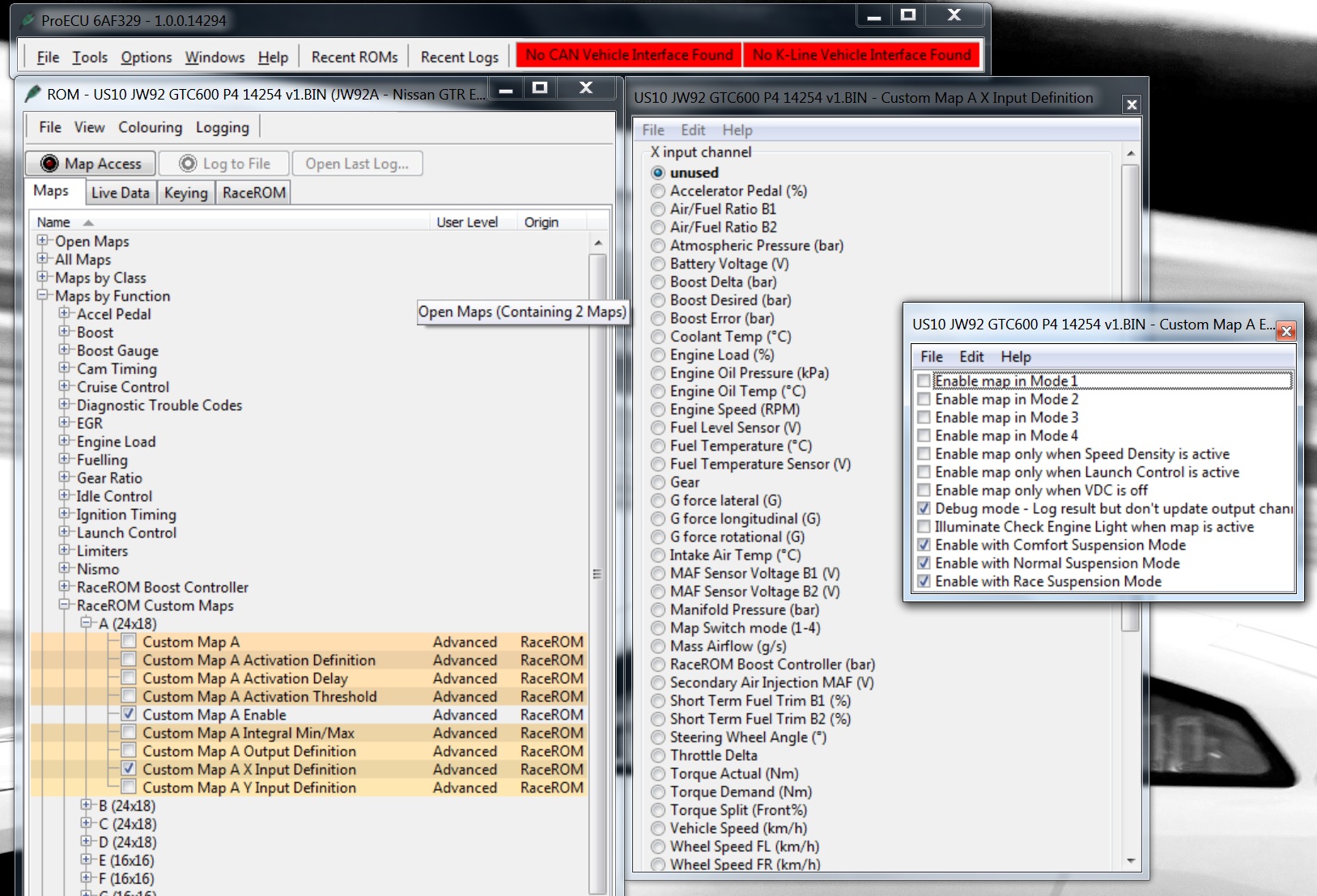Image resolution: width=1317 pixels, height=896 pixels.
Task: Click the Map Access red record icon
Action: 49,163
